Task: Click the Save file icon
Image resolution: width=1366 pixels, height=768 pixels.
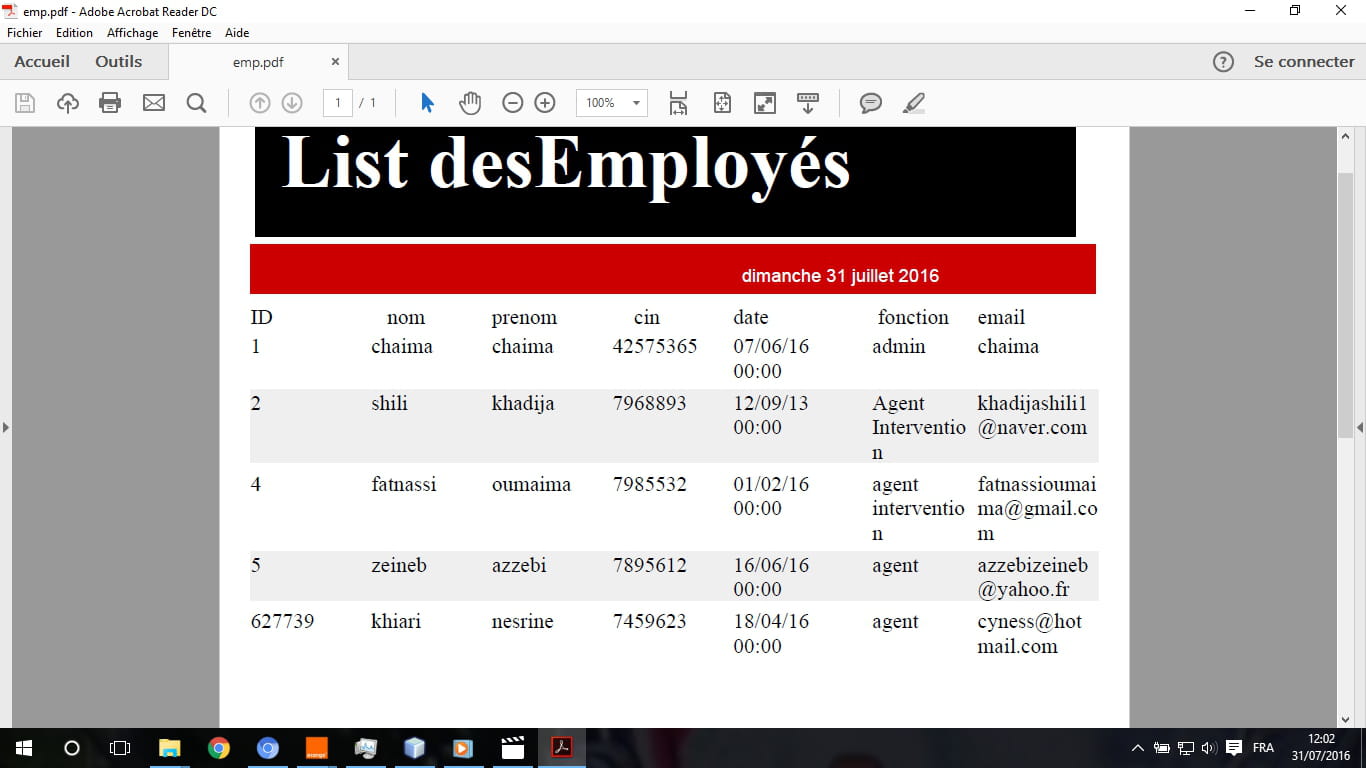Action: click(25, 103)
